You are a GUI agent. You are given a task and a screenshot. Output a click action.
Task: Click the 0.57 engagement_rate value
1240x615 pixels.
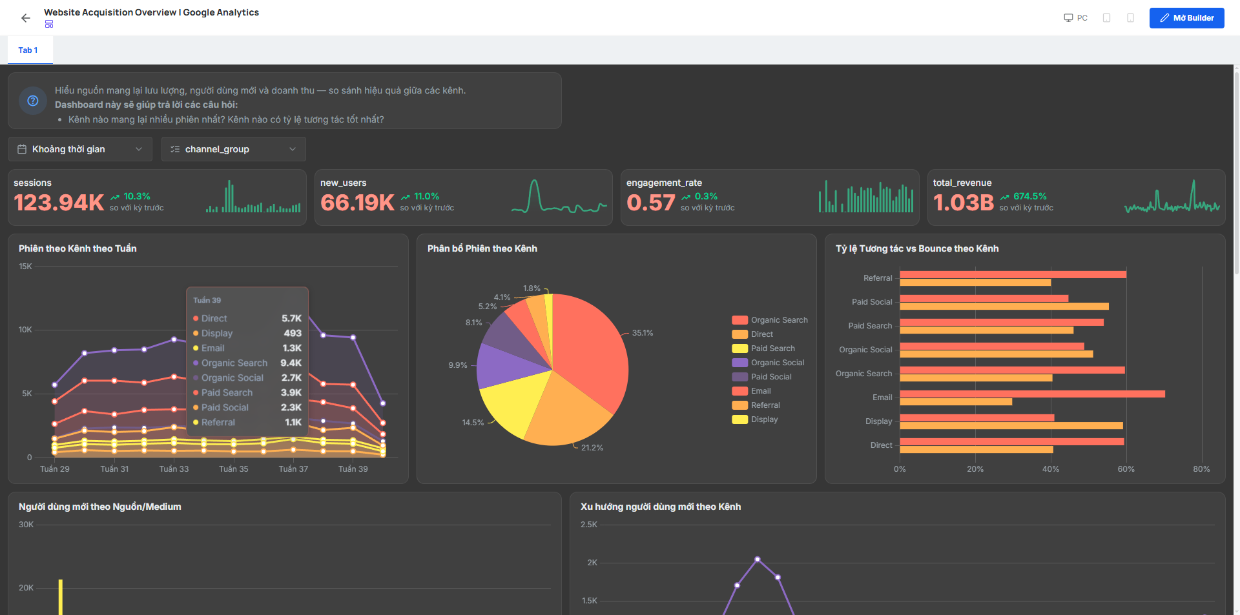tap(651, 203)
